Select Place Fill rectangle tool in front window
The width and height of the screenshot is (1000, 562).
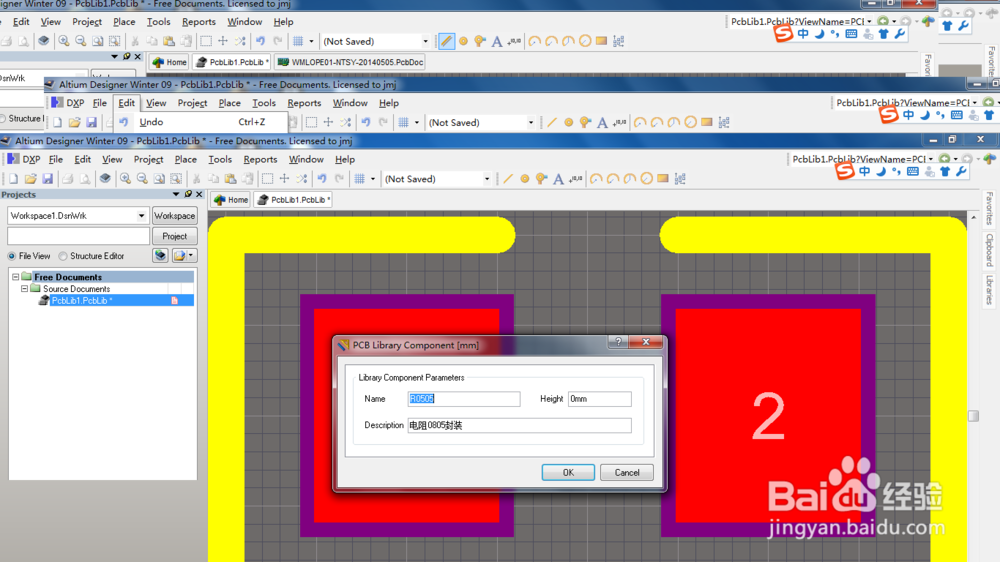[663, 179]
